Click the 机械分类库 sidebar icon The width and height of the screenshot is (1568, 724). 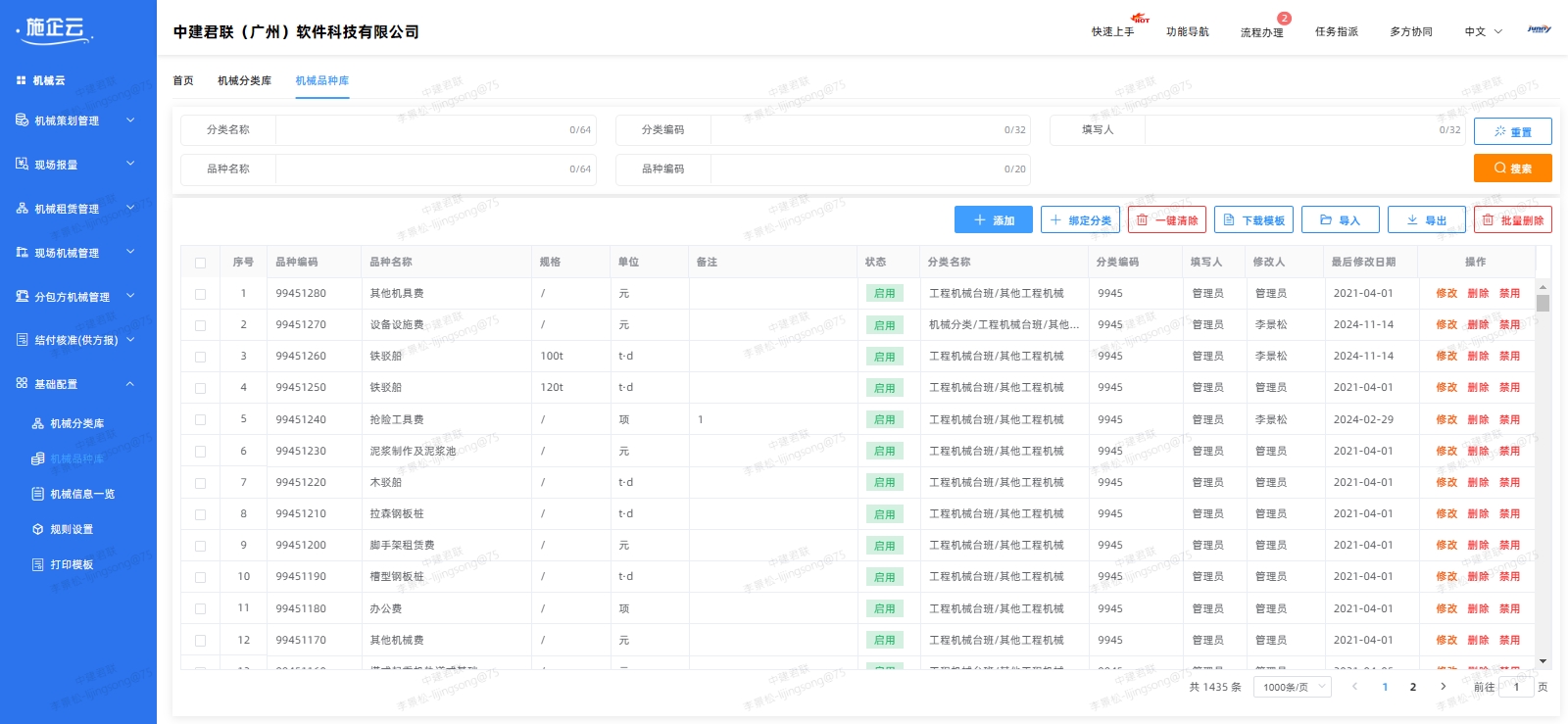pyautogui.click(x=37, y=423)
